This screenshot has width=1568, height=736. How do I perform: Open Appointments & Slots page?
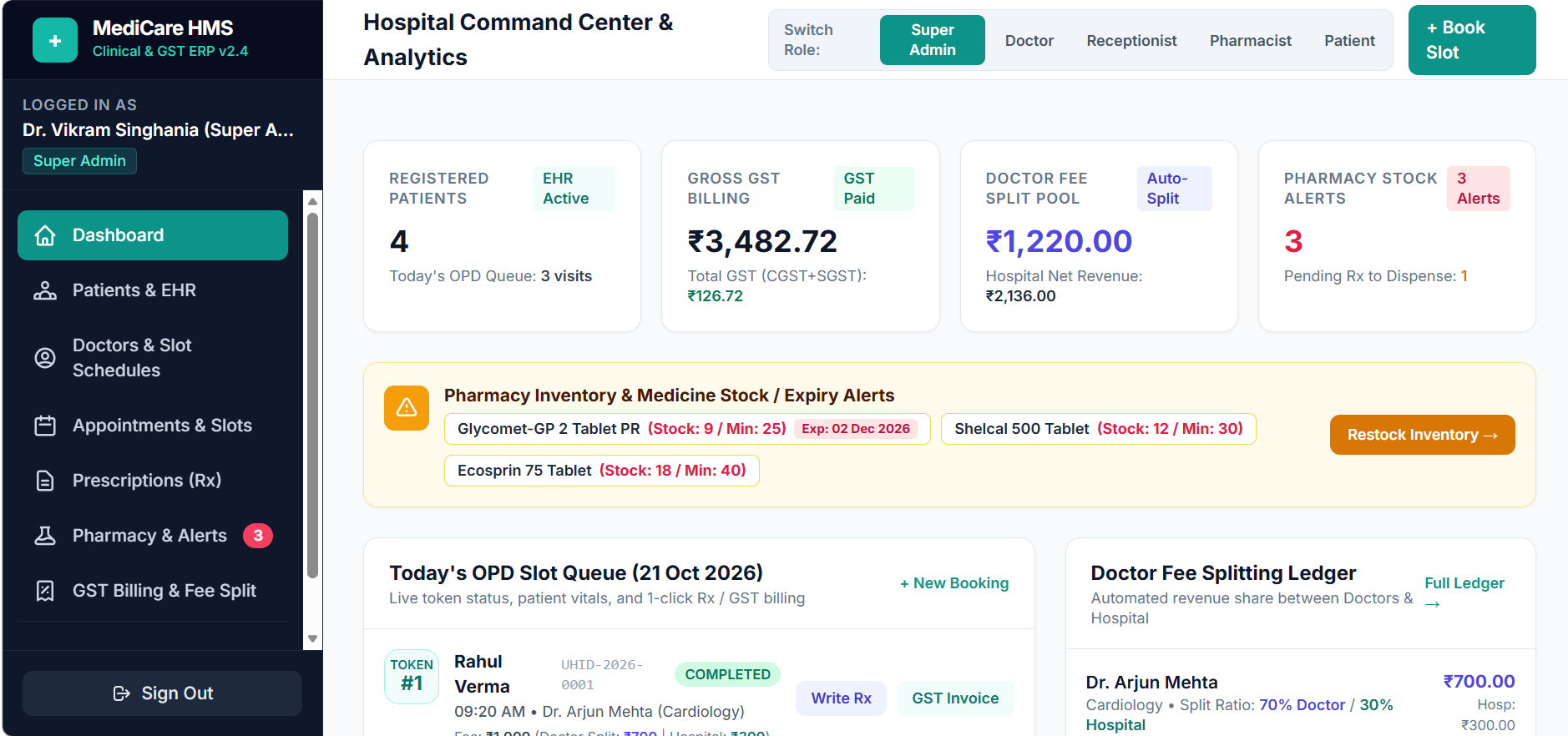click(x=153, y=426)
